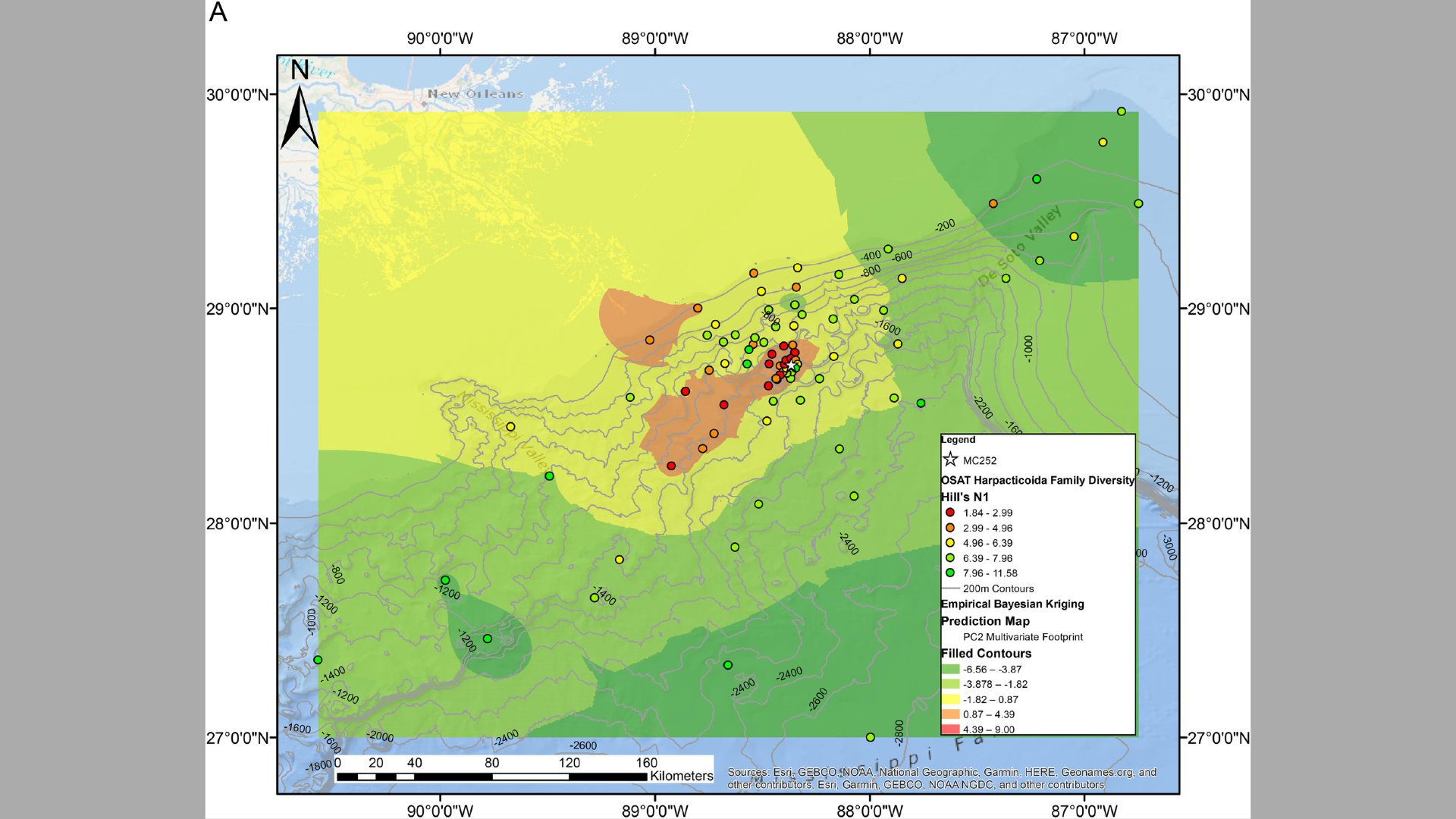The height and width of the screenshot is (819, 1456).
Task: Click the New Orleans map label
Action: 474,93
